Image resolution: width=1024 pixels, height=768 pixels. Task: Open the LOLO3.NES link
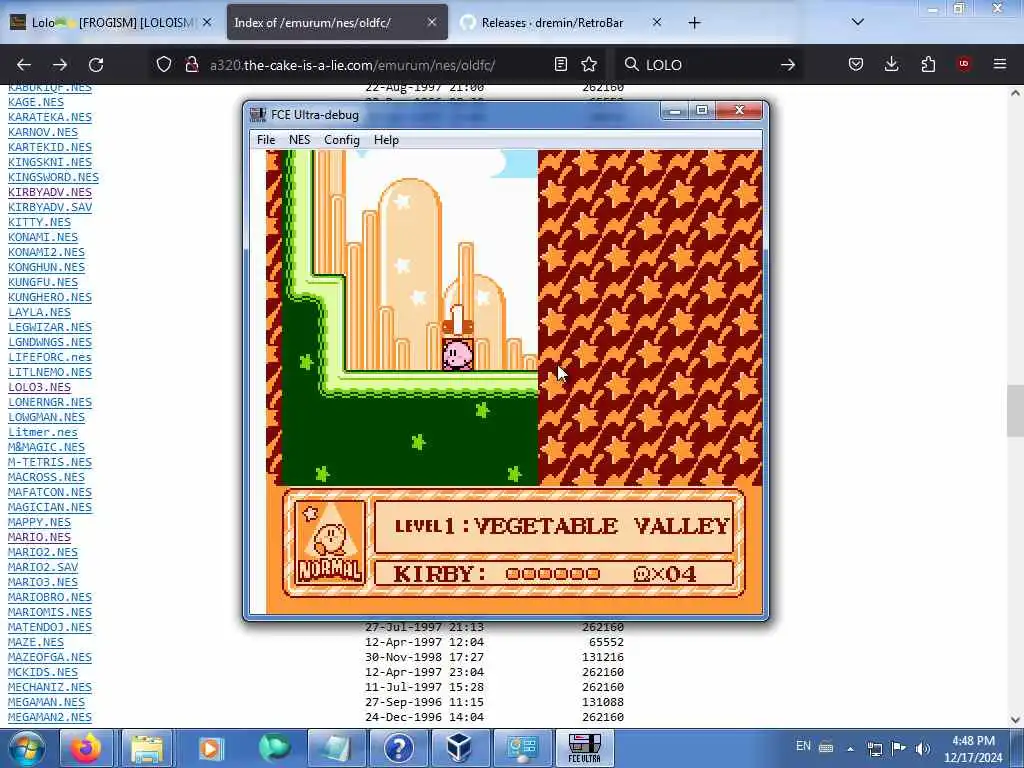pyautogui.click(x=39, y=387)
